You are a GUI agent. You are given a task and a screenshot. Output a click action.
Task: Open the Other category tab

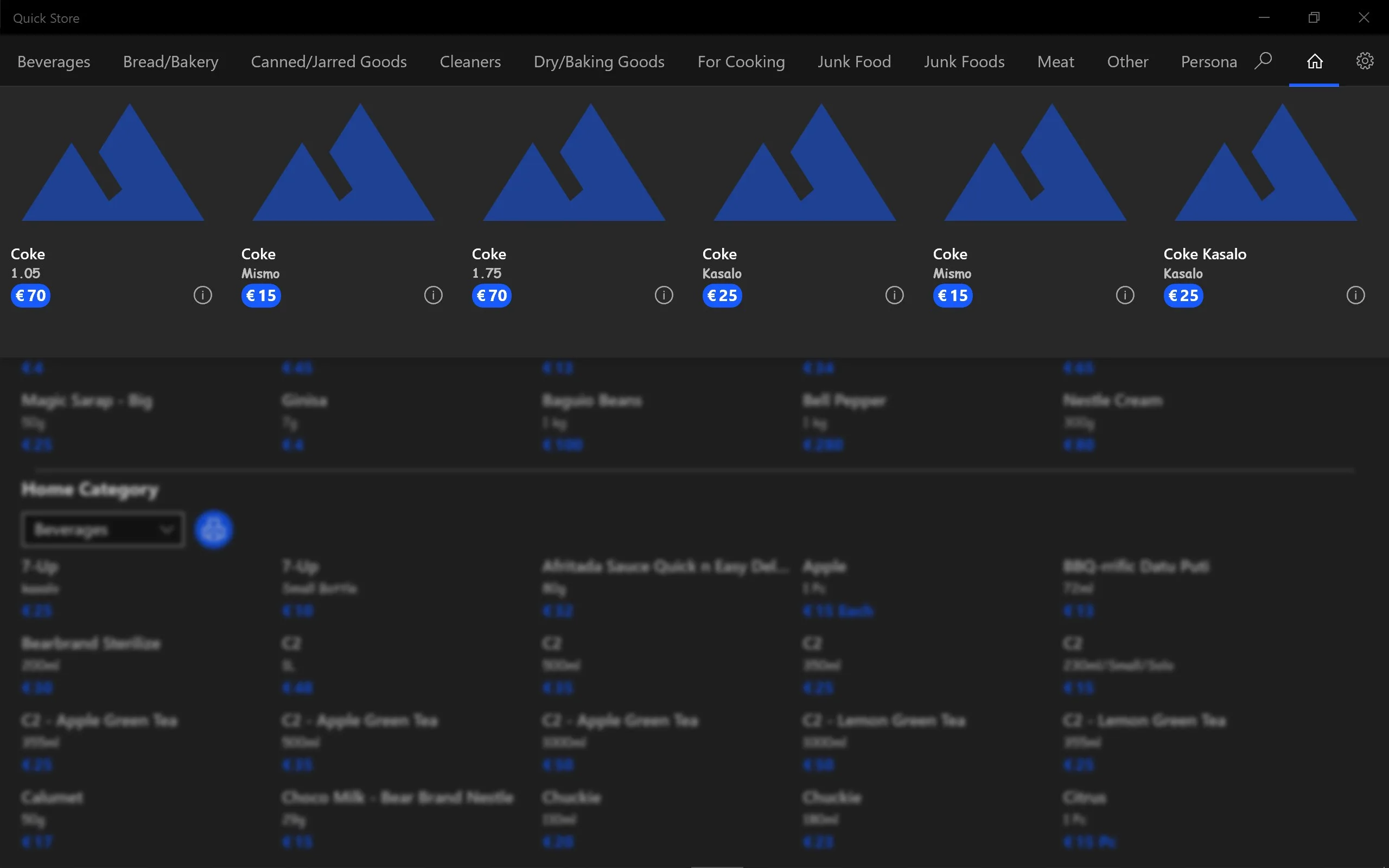[1127, 61]
